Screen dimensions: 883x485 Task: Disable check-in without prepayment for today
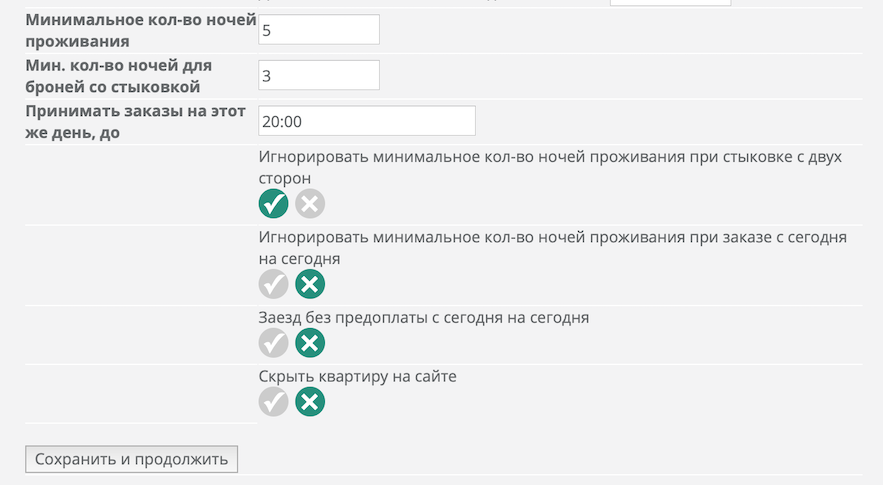tap(310, 342)
